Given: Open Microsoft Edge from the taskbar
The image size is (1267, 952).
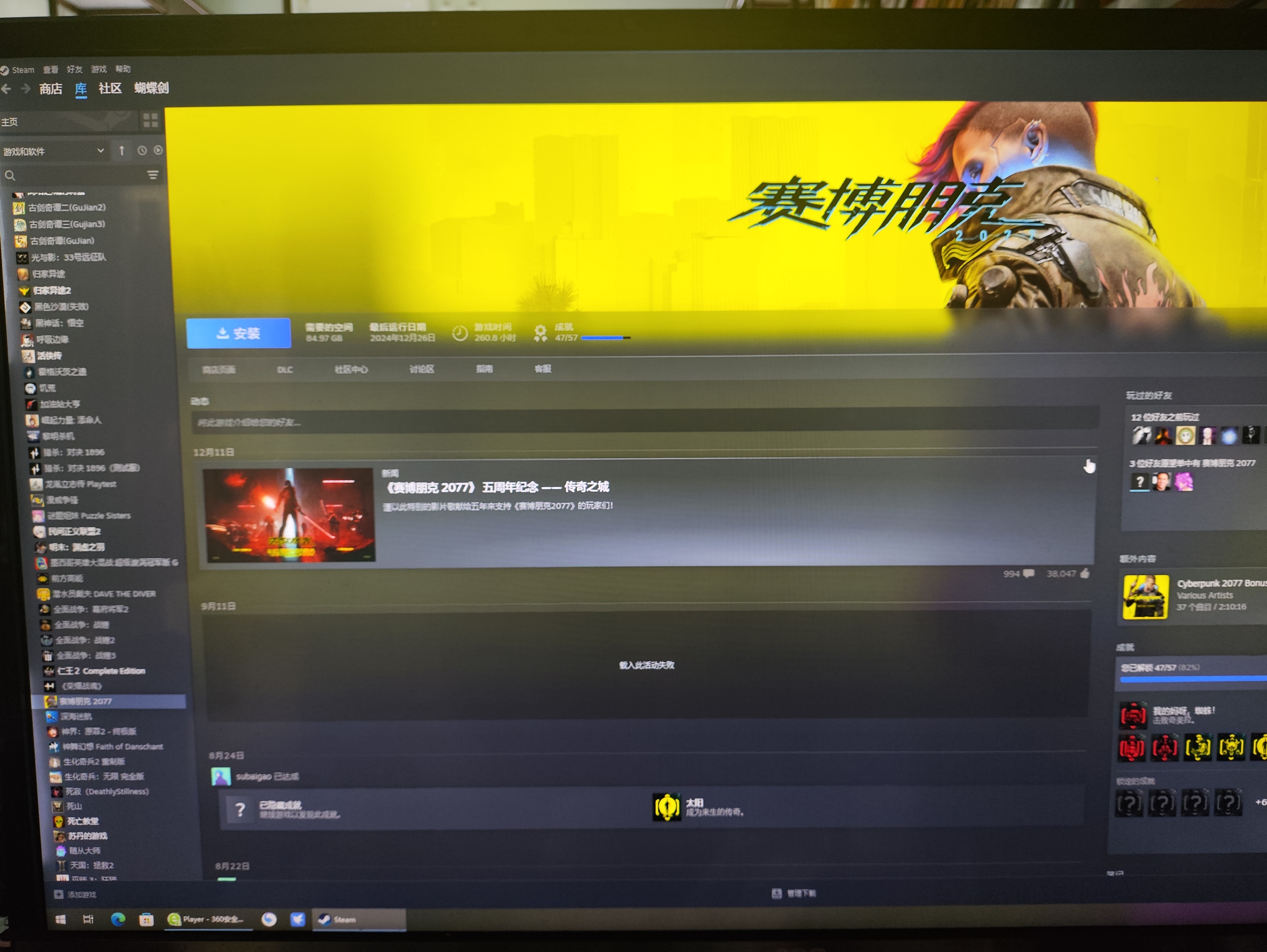Looking at the screenshot, I should 118,919.
